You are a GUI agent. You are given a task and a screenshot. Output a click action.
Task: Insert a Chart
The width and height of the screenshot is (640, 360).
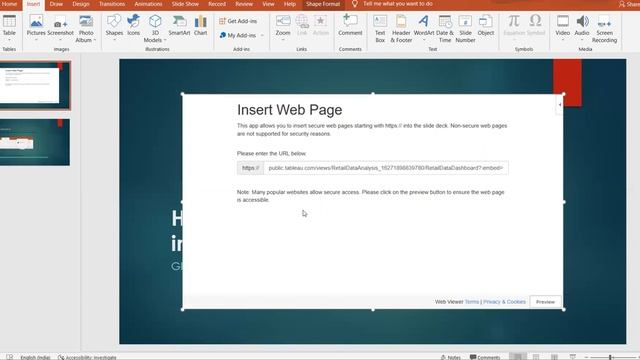tap(200, 25)
